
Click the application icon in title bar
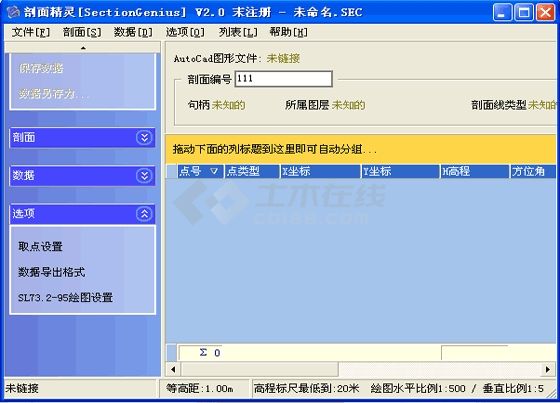pyautogui.click(x=14, y=12)
